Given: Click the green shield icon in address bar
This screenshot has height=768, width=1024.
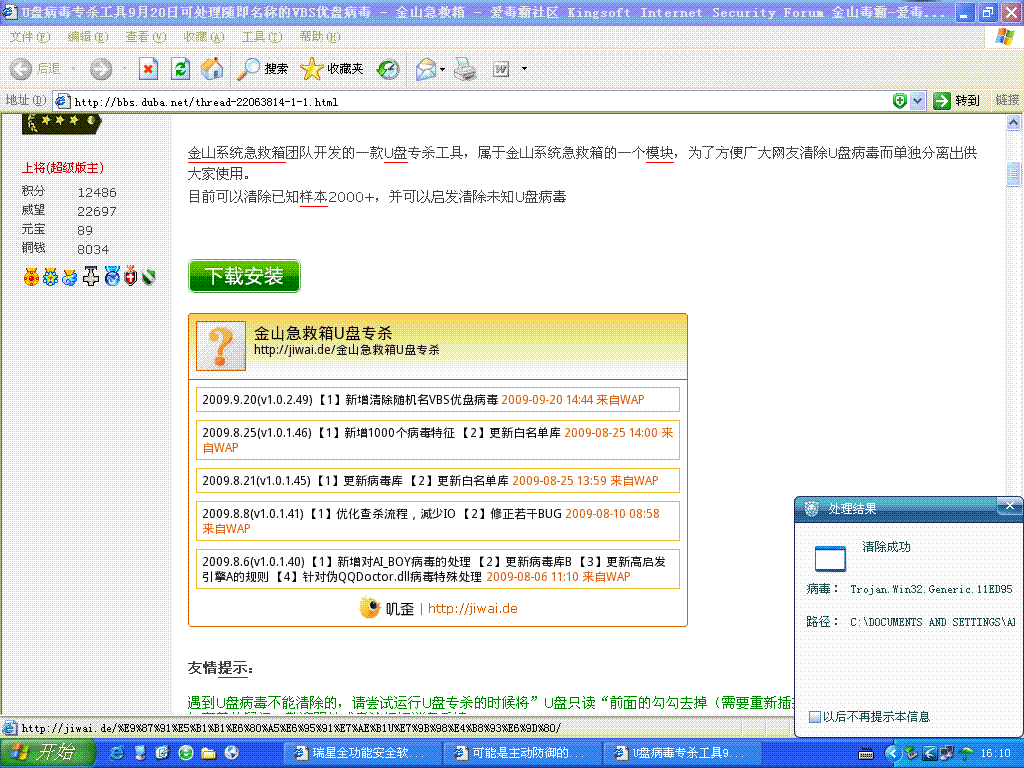Looking at the screenshot, I should click(899, 101).
